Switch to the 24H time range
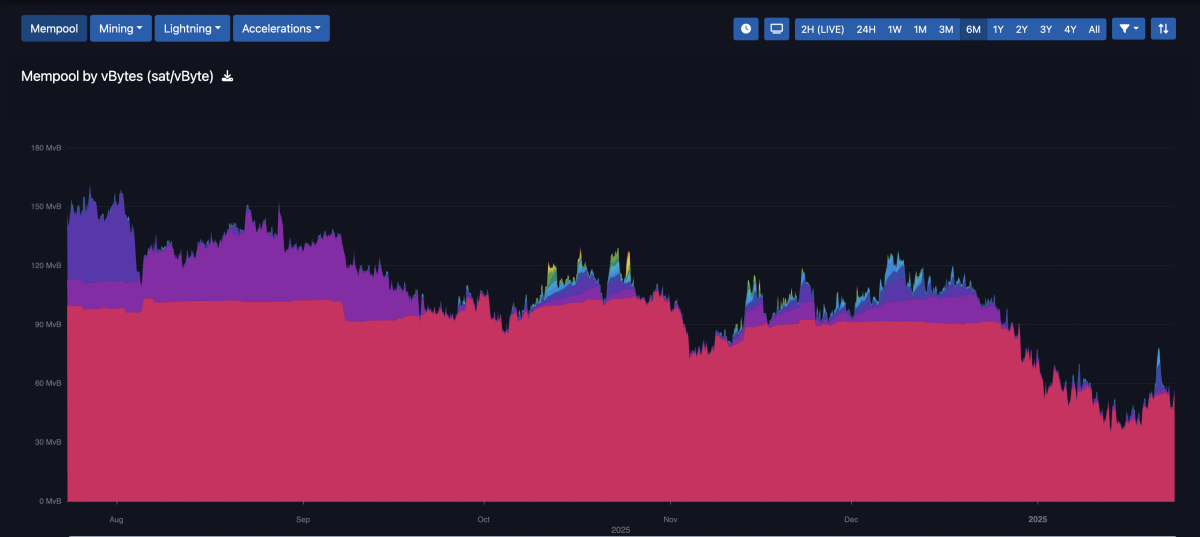Viewport: 1200px width, 537px height. [x=866, y=29]
